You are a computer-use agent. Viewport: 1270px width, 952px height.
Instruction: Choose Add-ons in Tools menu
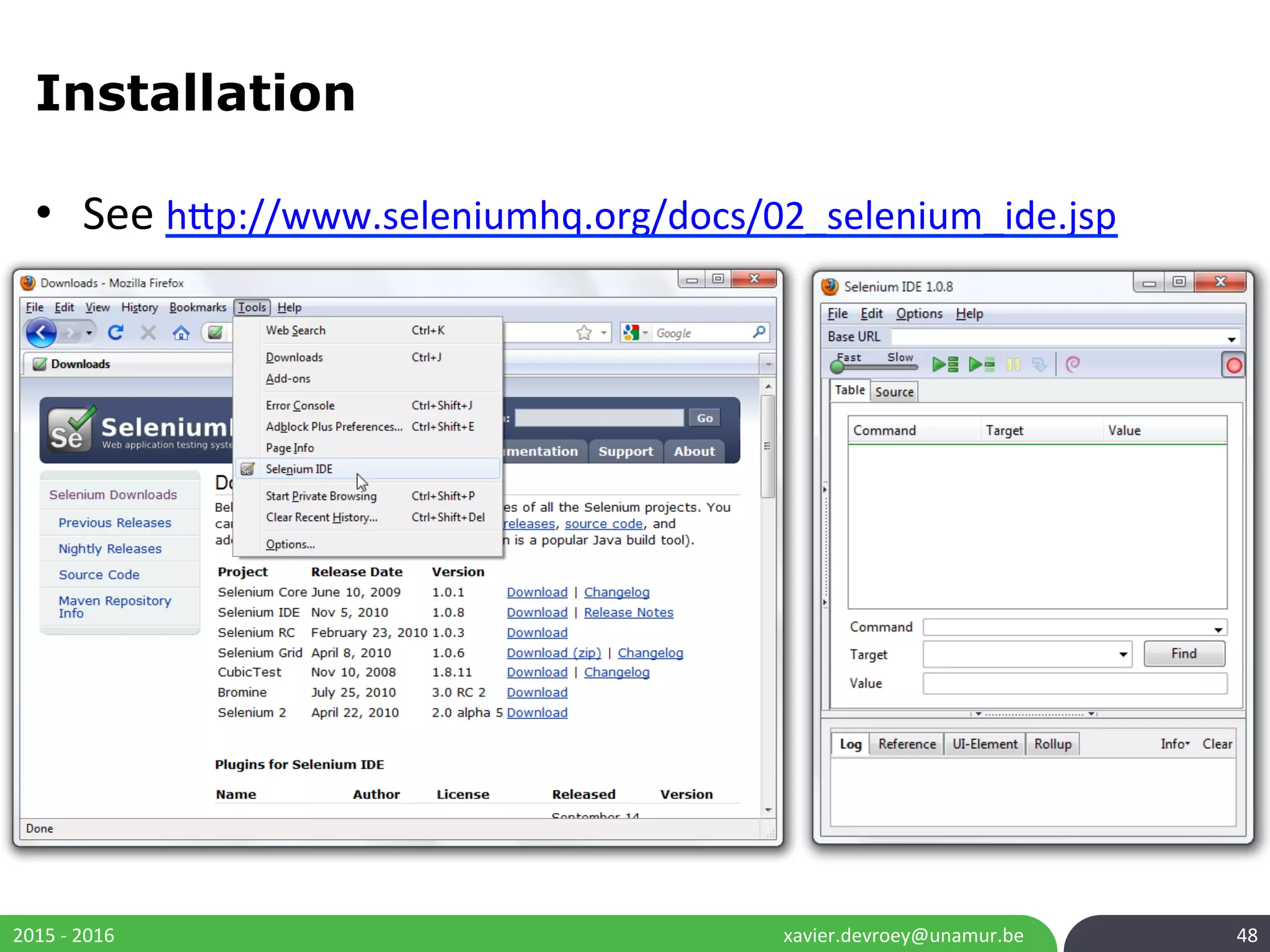click(x=368, y=379)
